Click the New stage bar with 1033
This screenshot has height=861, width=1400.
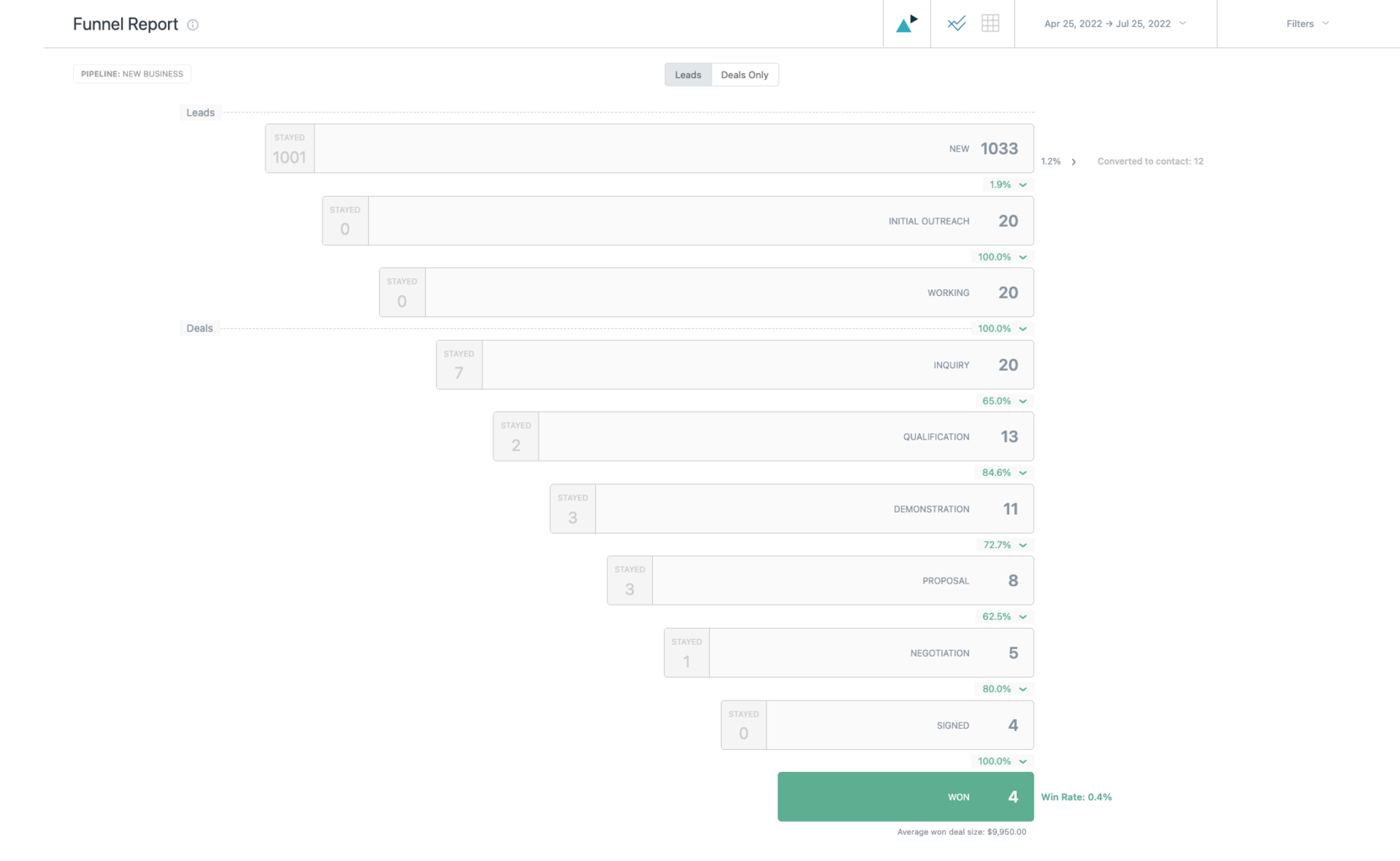point(672,149)
